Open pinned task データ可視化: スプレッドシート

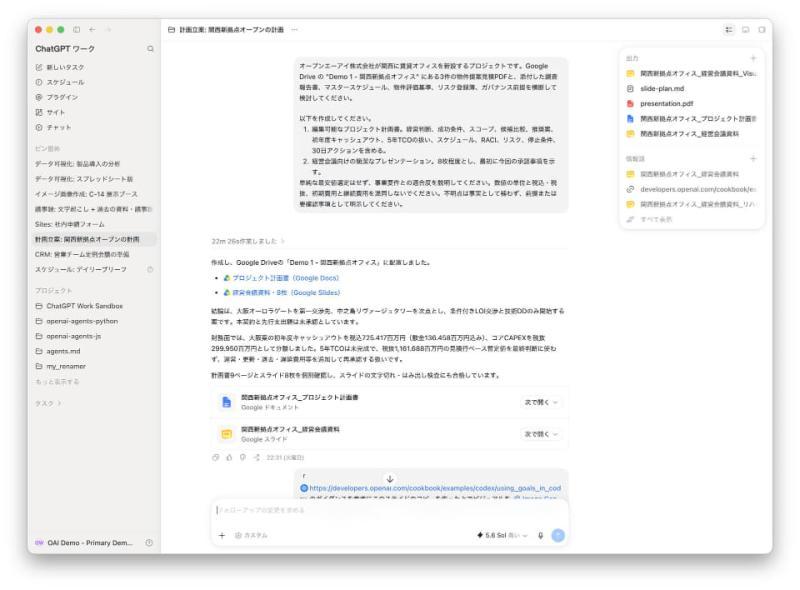point(84,179)
